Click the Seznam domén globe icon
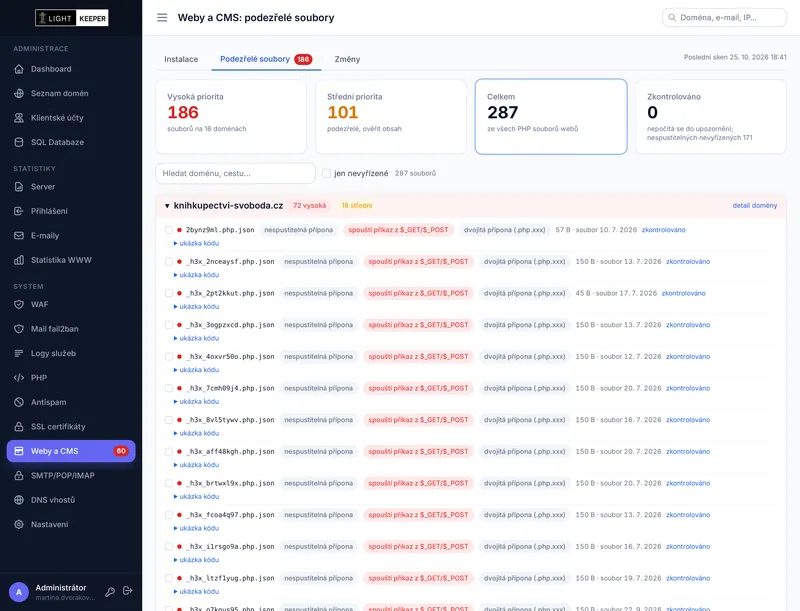 click(x=19, y=93)
